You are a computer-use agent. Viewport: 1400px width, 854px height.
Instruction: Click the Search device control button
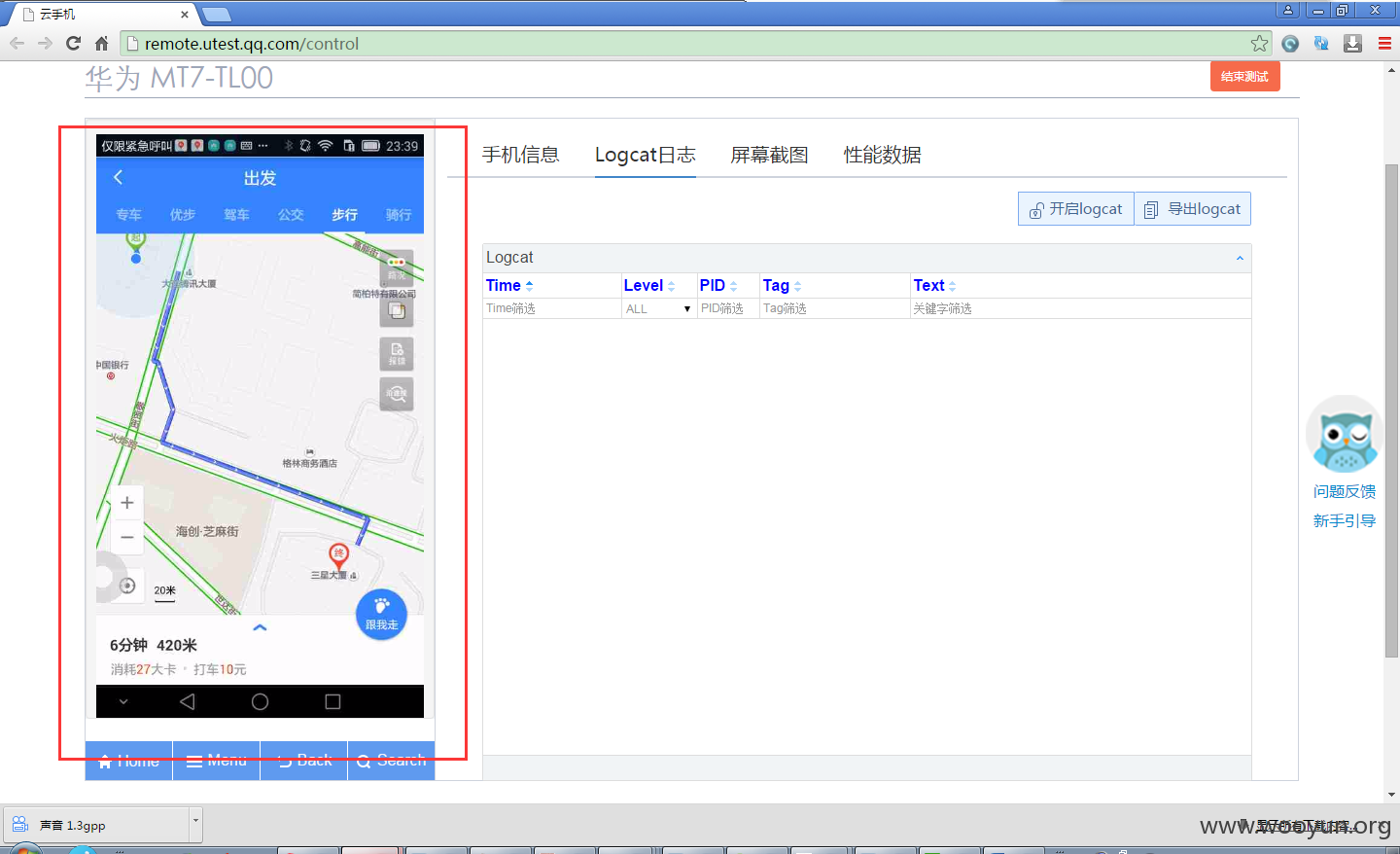391,761
